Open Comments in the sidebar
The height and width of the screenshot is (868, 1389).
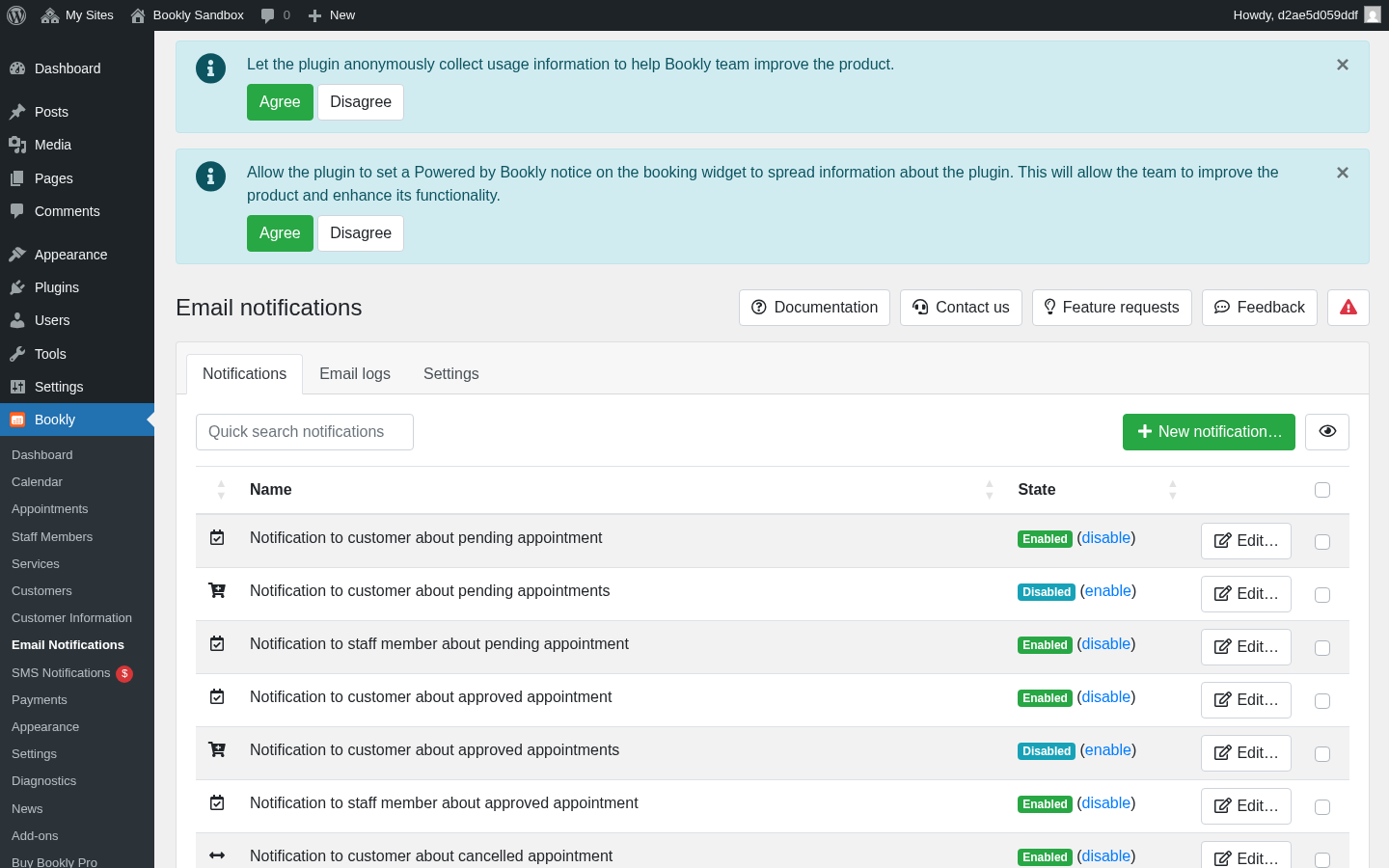pos(77,211)
